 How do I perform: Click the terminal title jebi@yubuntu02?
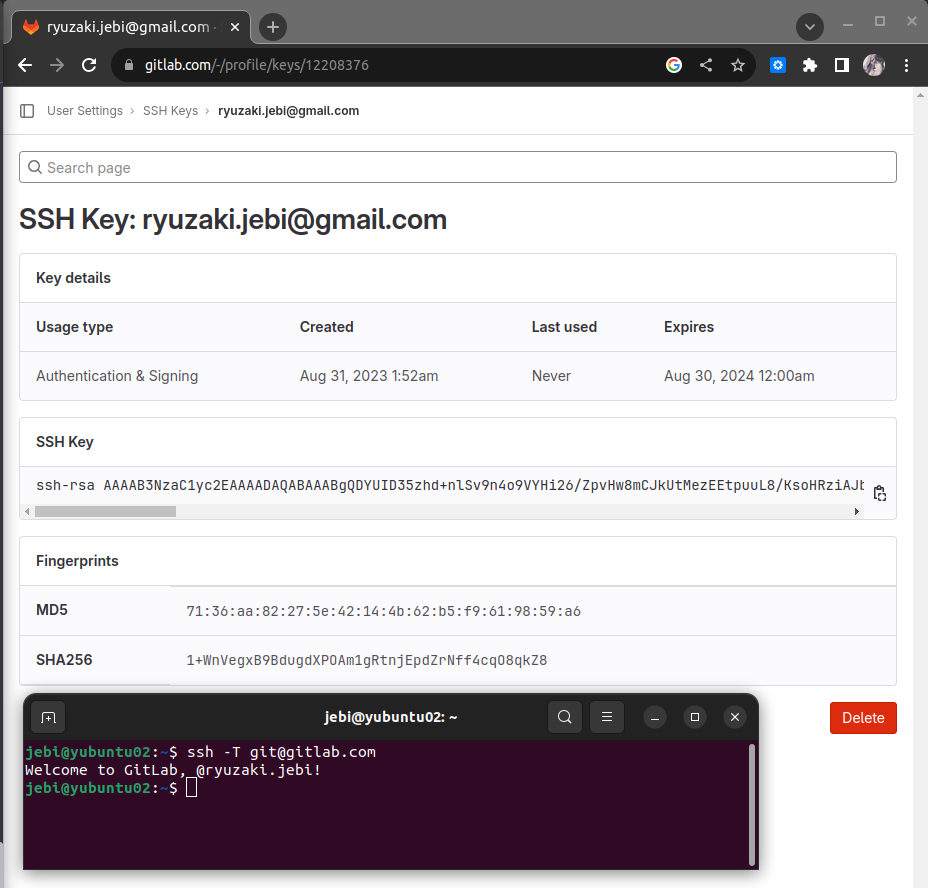point(391,718)
